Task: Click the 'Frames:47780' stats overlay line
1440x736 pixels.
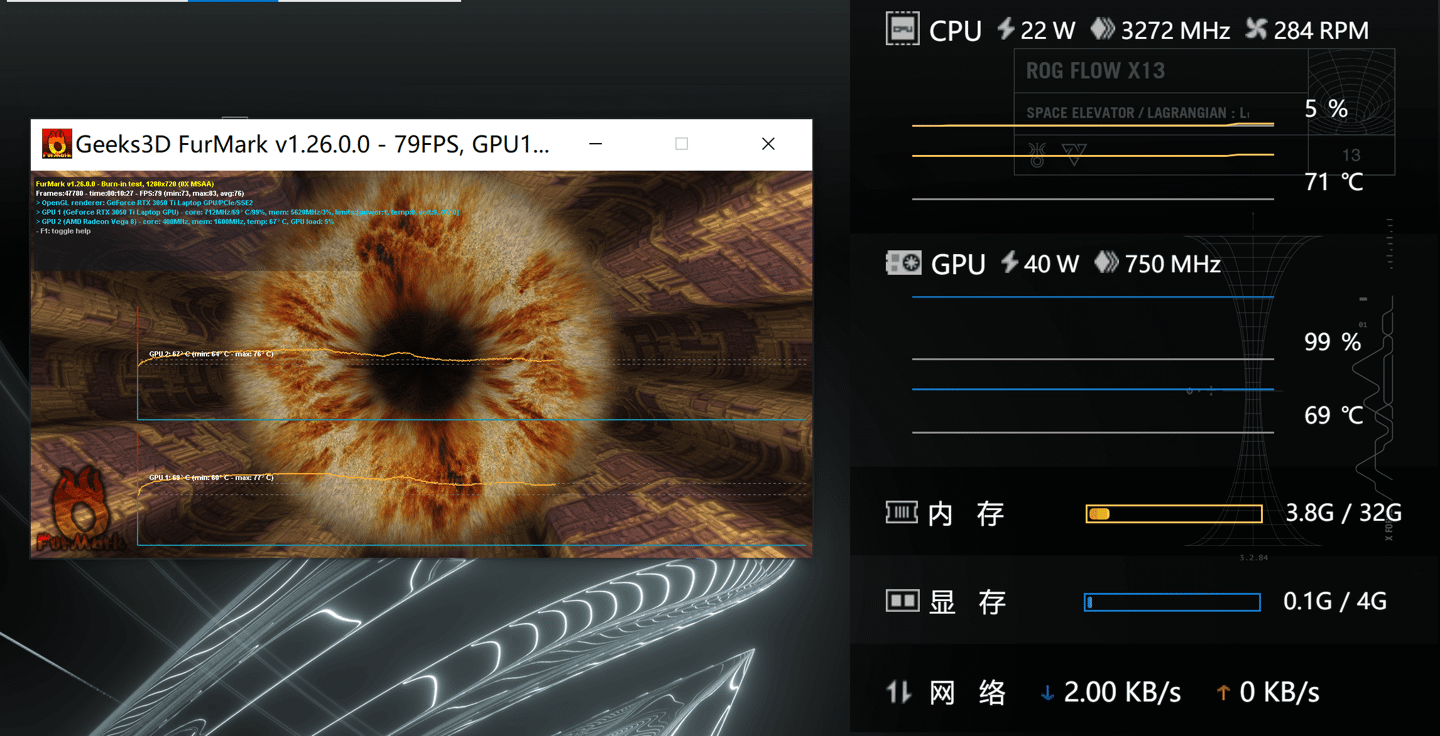Action: pyautogui.click(x=140, y=193)
